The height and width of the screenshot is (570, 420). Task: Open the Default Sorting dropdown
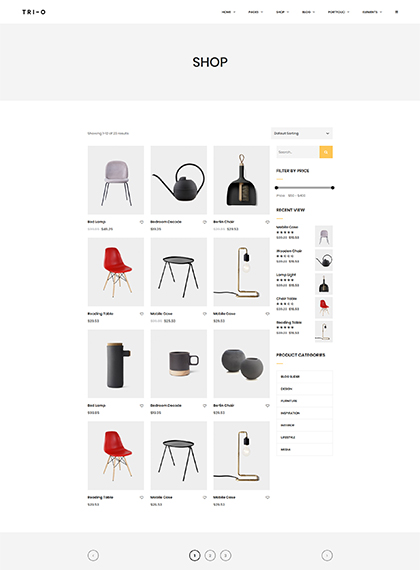click(x=301, y=133)
